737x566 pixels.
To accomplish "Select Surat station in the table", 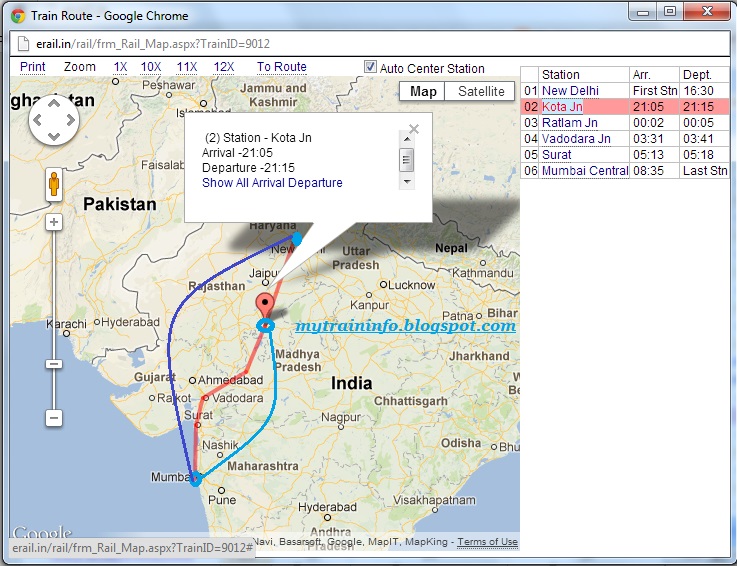I will 557,155.
